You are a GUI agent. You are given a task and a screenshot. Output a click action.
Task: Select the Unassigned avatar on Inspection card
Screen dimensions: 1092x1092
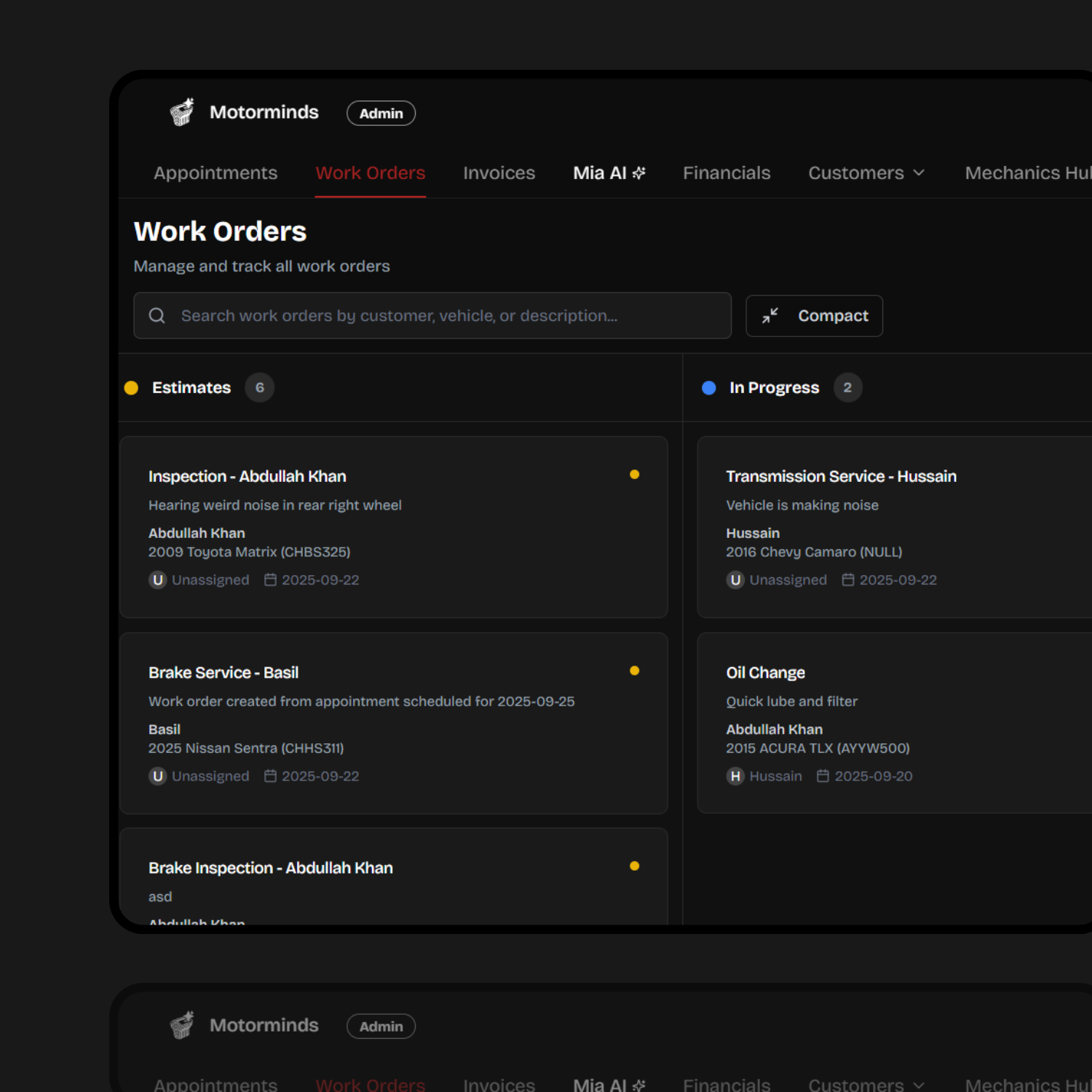click(x=157, y=580)
